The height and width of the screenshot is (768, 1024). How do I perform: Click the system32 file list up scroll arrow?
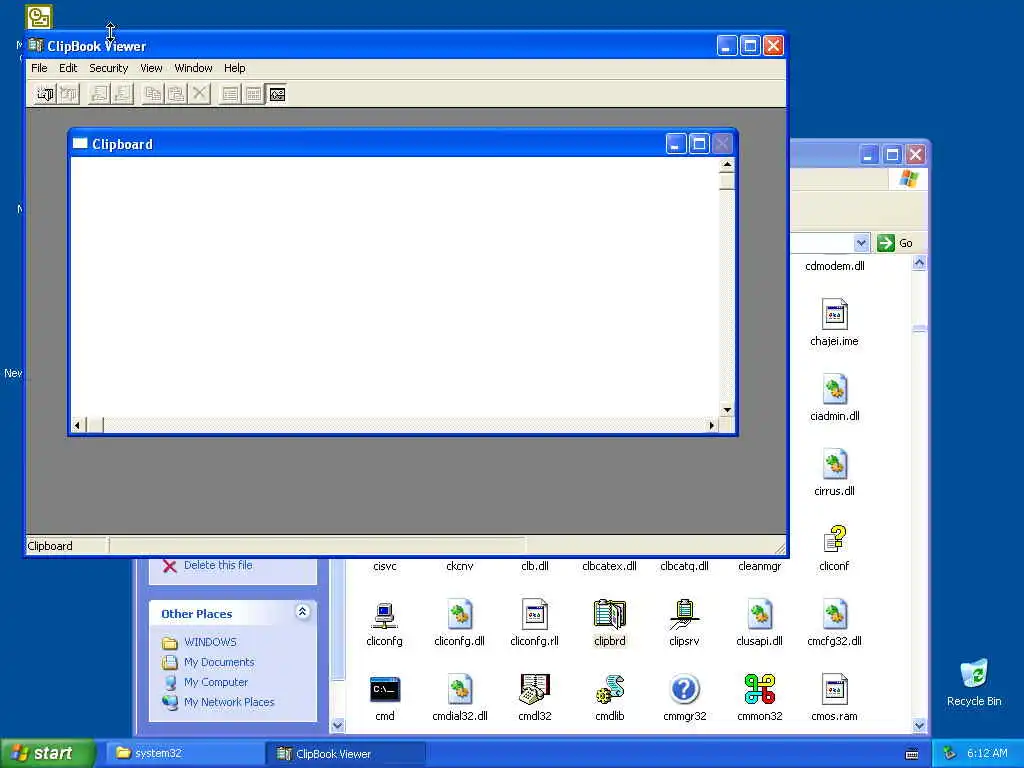tap(919, 263)
